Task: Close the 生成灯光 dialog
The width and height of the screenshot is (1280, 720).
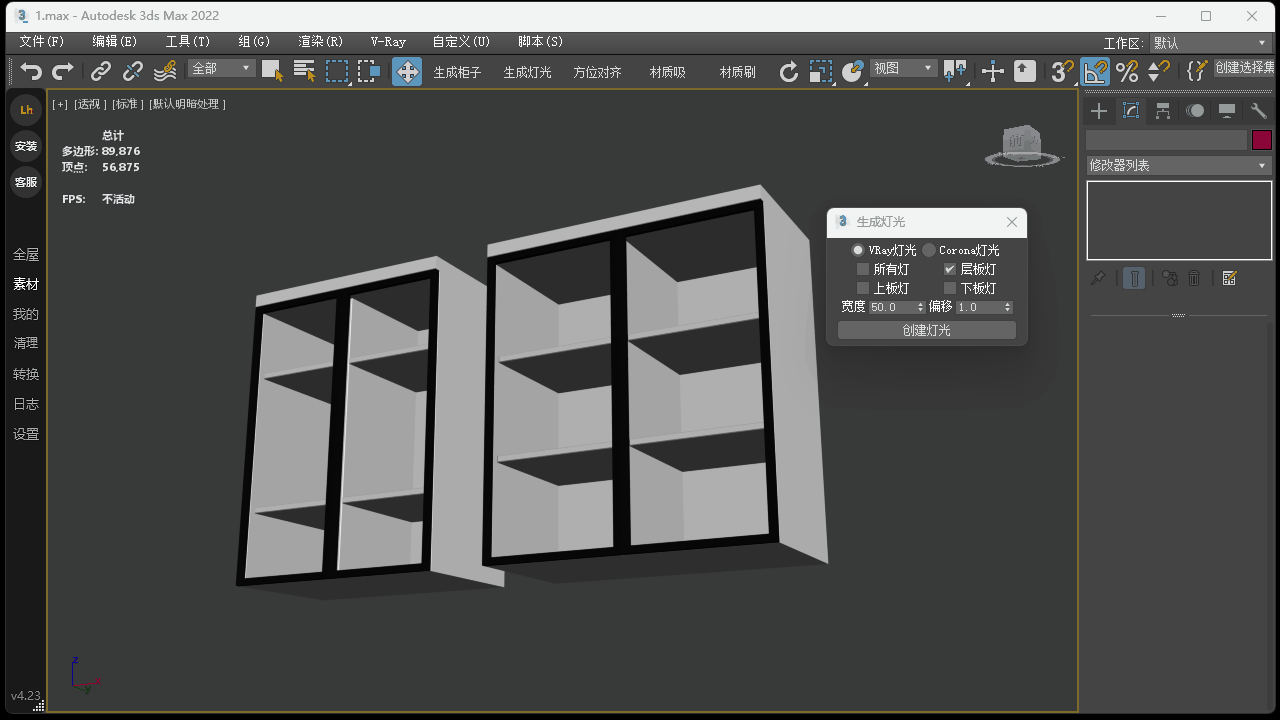Action: pos(1012,222)
